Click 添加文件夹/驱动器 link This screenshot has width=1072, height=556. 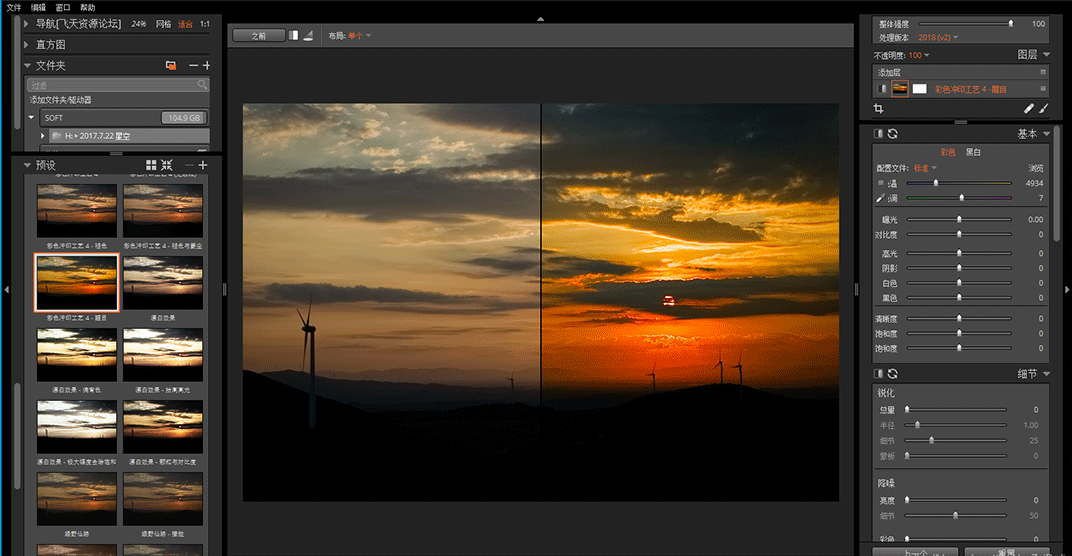pos(60,100)
